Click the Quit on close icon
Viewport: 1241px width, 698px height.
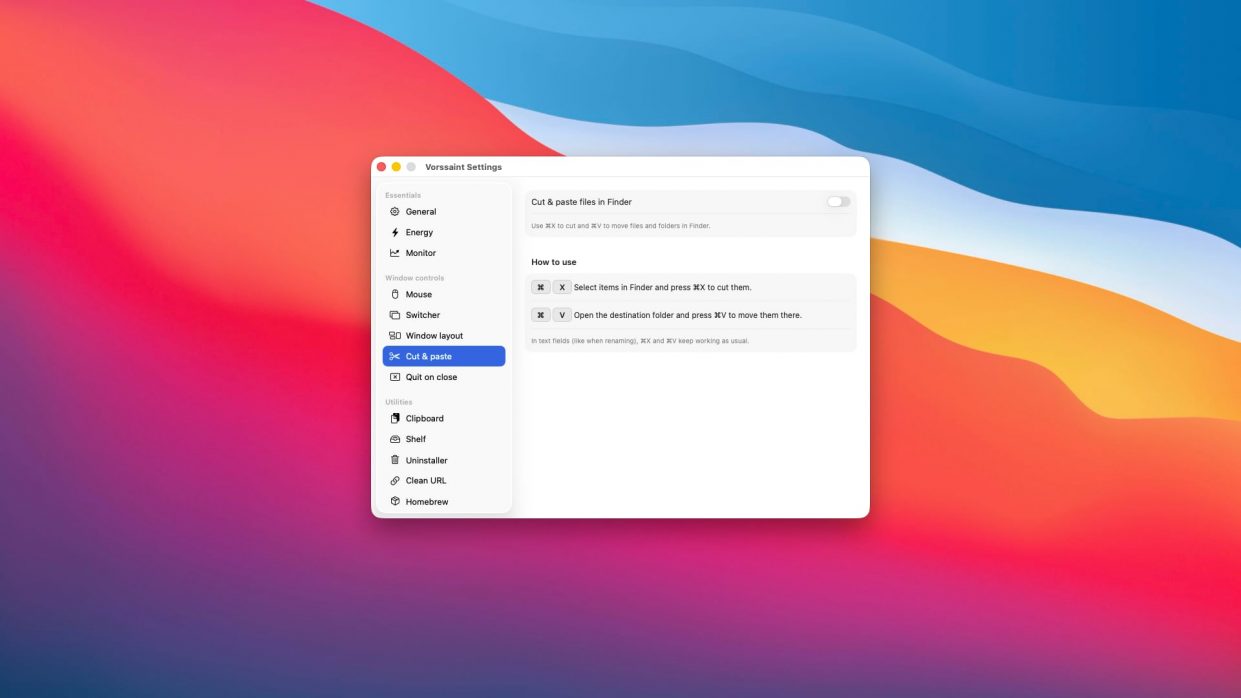pyautogui.click(x=395, y=377)
